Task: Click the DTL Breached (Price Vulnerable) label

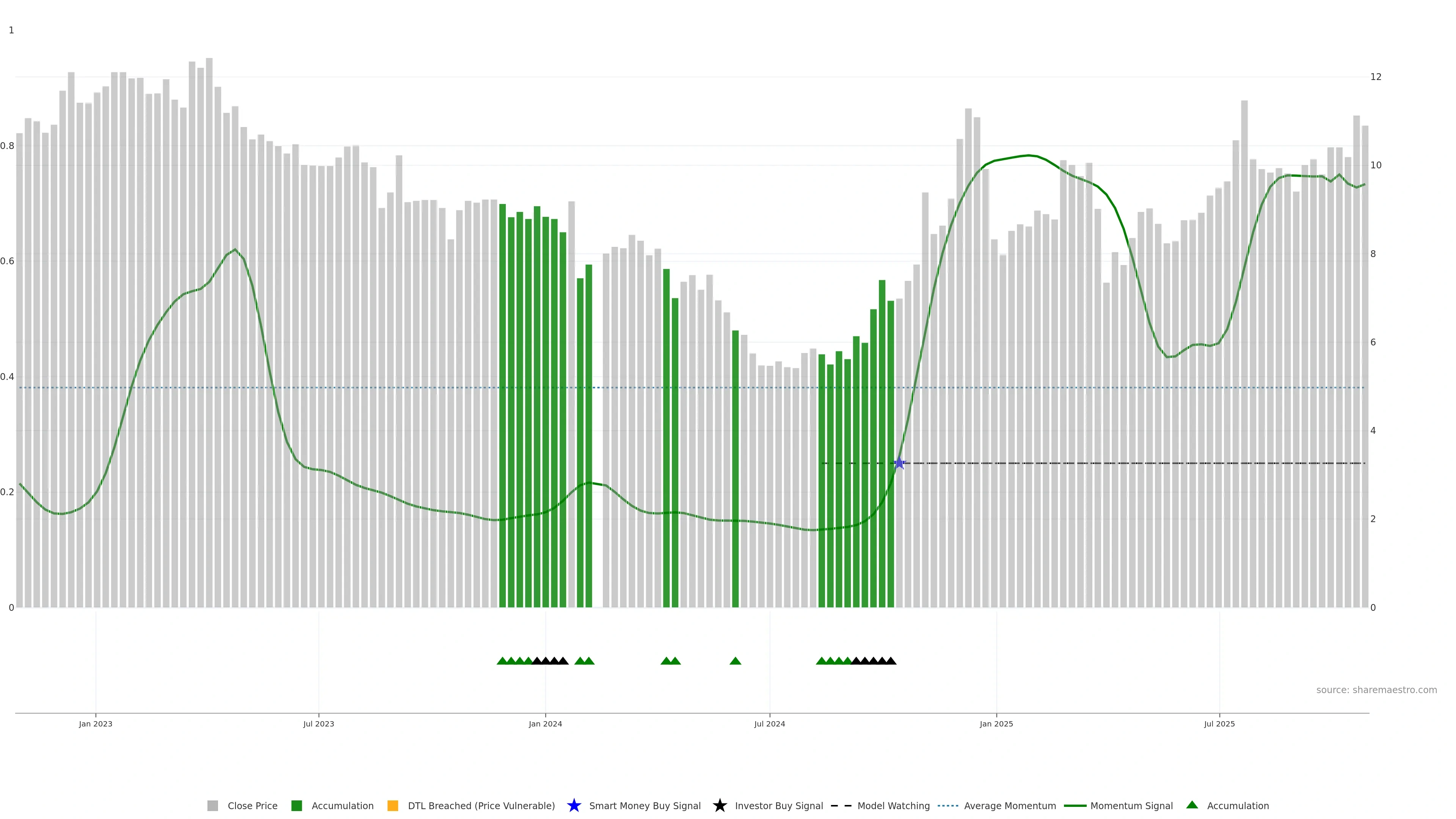Action: click(481, 806)
